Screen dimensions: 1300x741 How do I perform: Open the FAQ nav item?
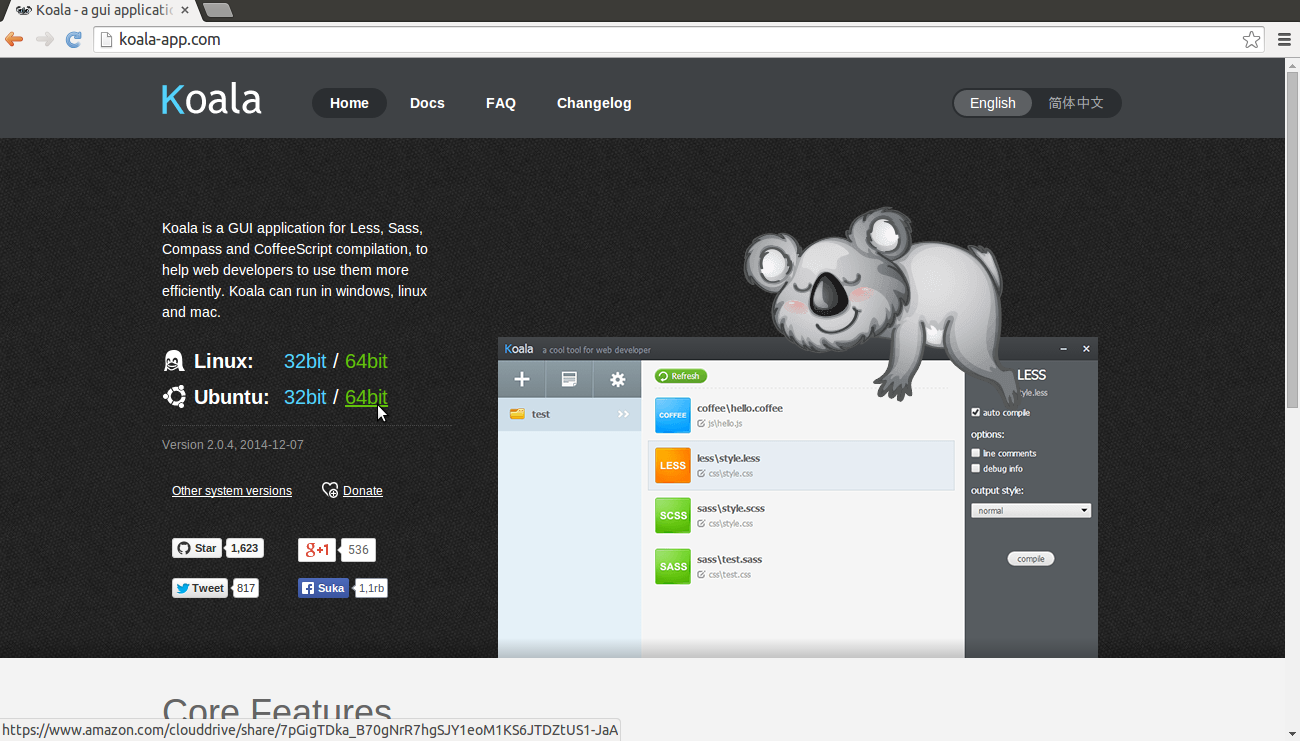[x=501, y=103]
